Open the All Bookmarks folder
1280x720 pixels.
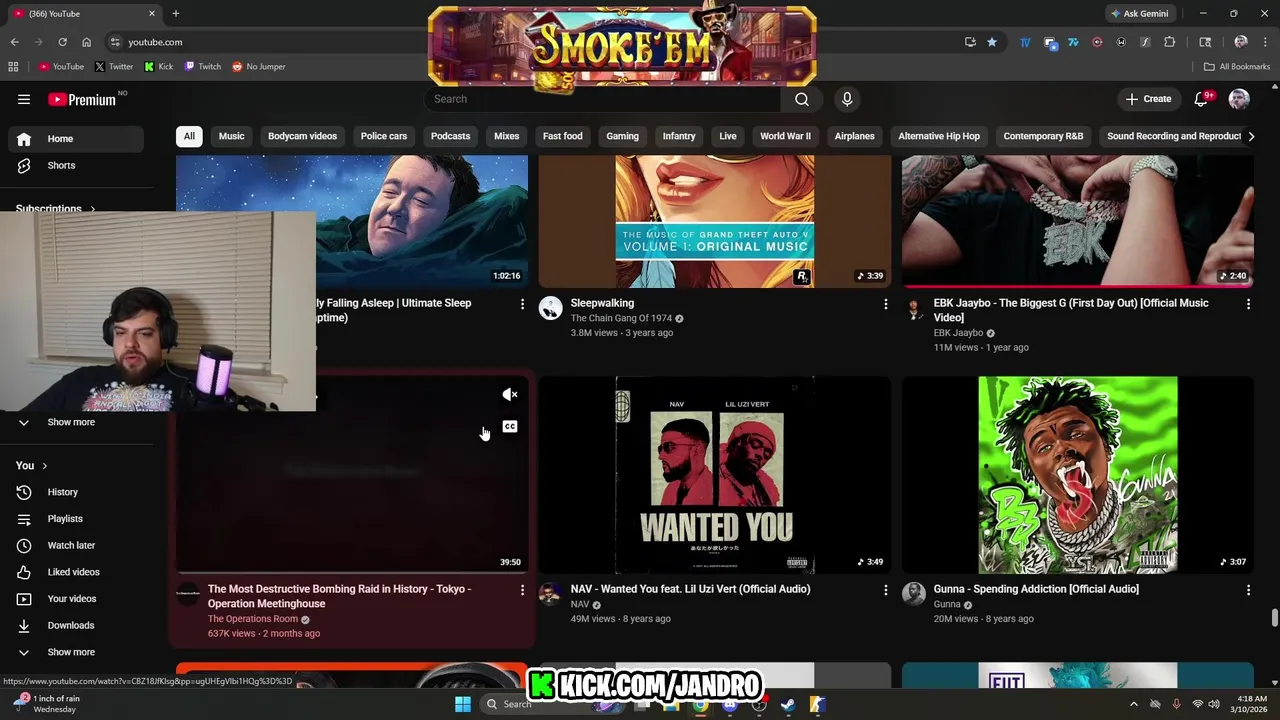pyautogui.click(x=1237, y=67)
